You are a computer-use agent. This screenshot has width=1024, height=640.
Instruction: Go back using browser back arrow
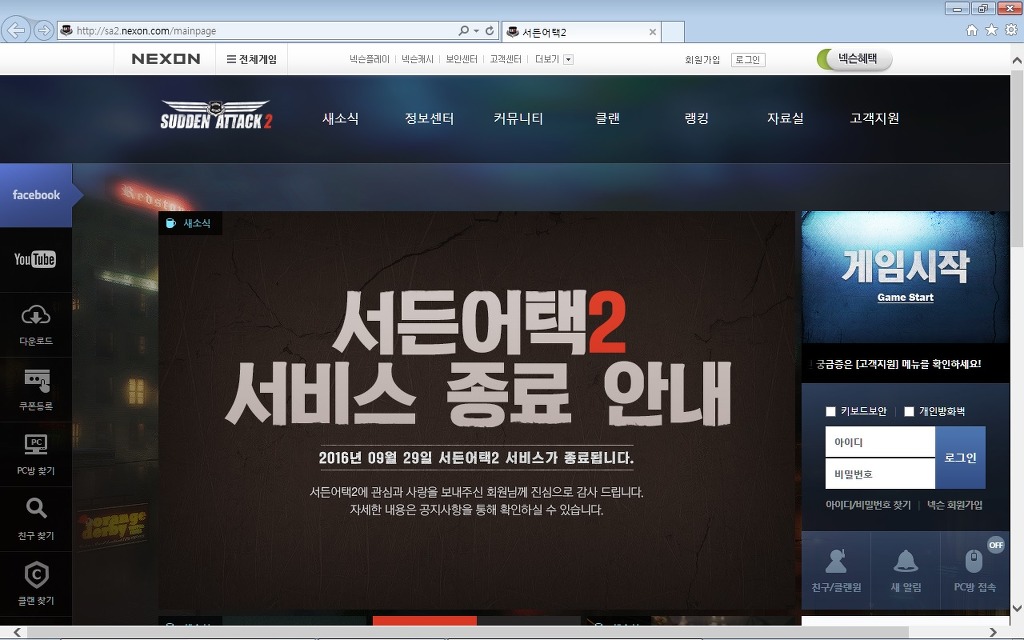[16, 30]
